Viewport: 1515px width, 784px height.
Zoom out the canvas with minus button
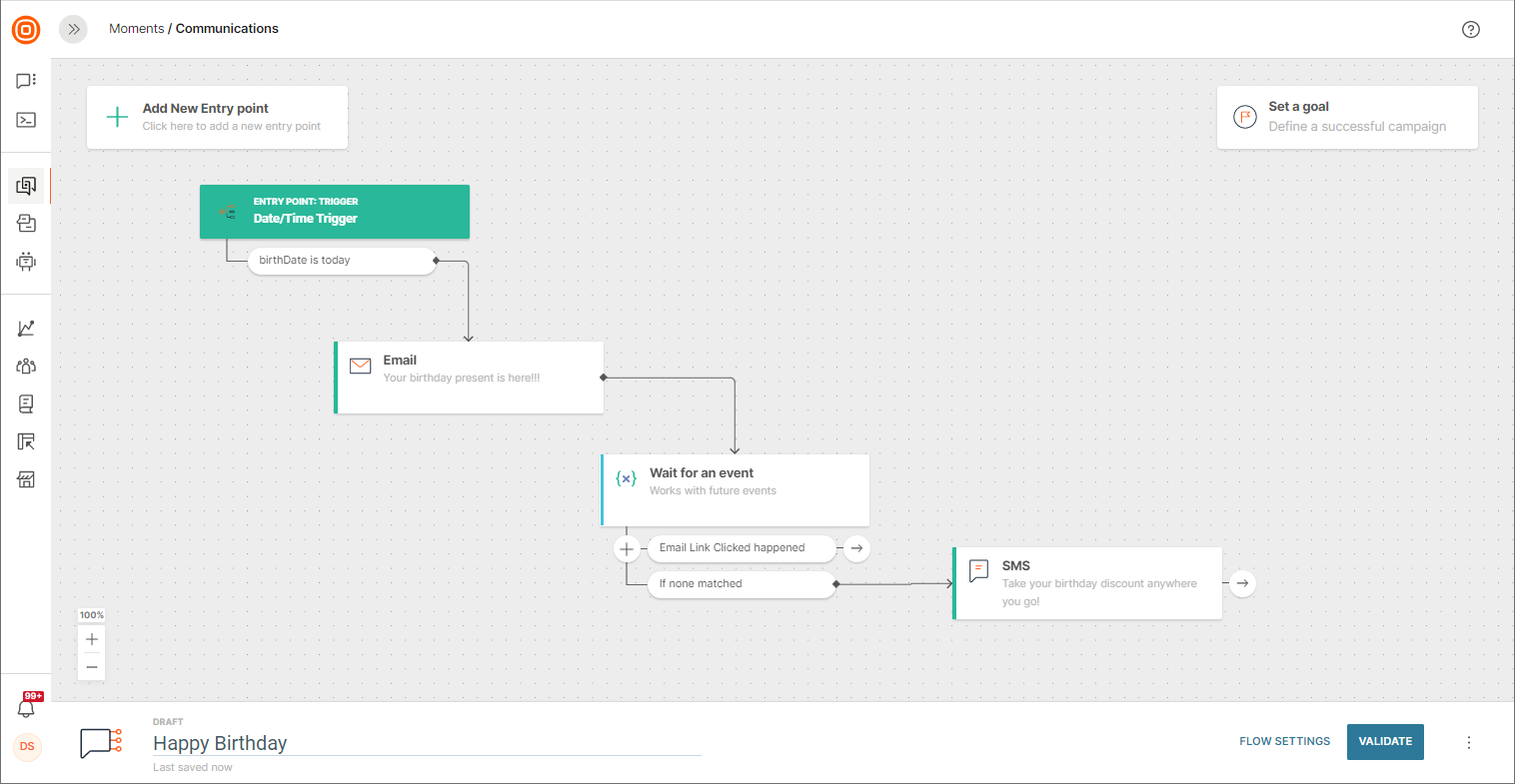92,667
